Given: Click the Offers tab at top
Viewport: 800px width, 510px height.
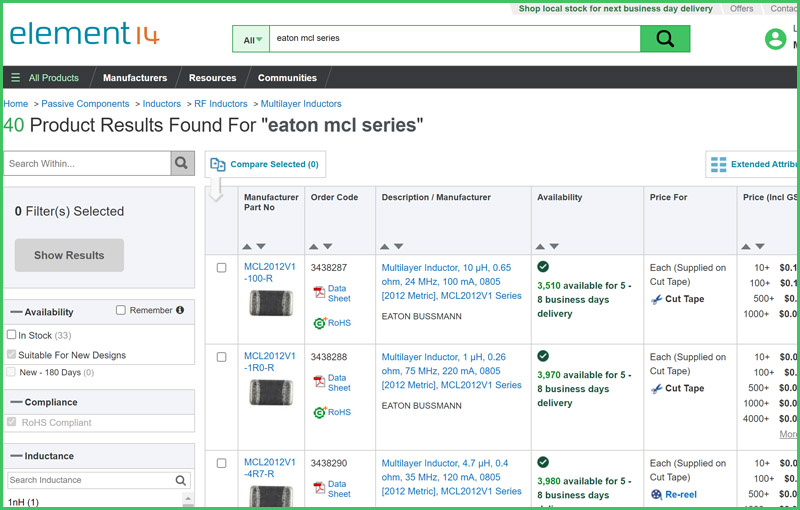Looking at the screenshot, I should tap(741, 9).
